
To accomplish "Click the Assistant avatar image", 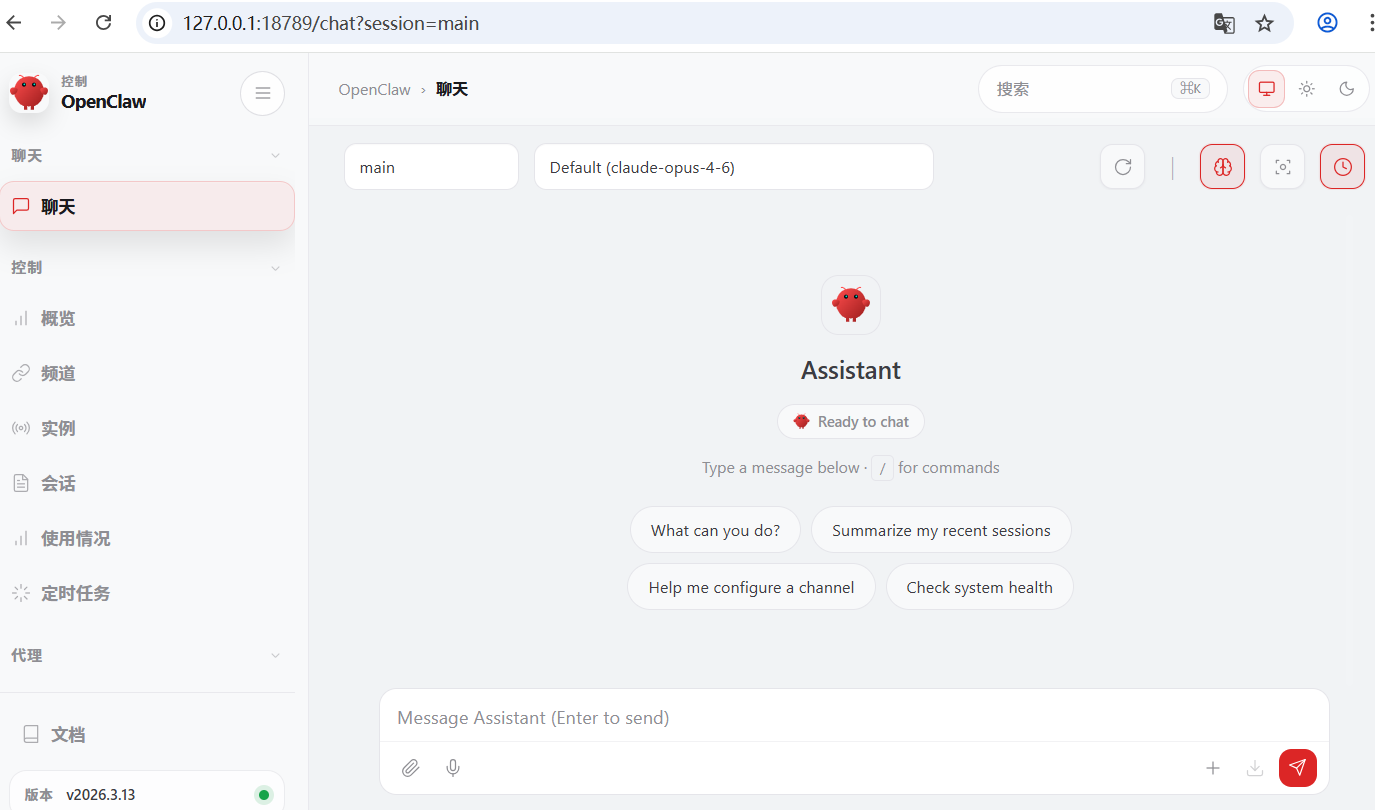I will (x=851, y=305).
